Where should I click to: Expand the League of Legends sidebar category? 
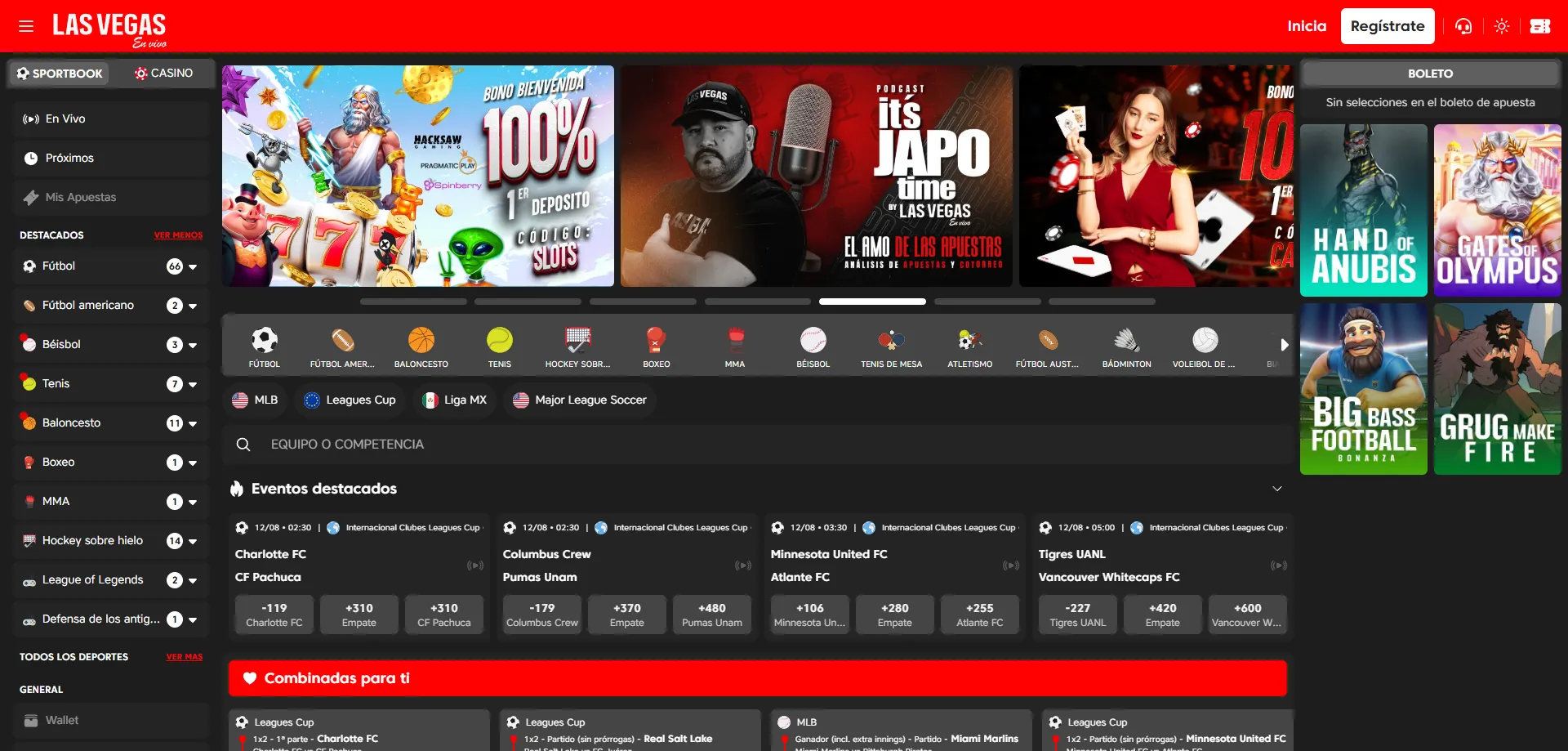193,581
